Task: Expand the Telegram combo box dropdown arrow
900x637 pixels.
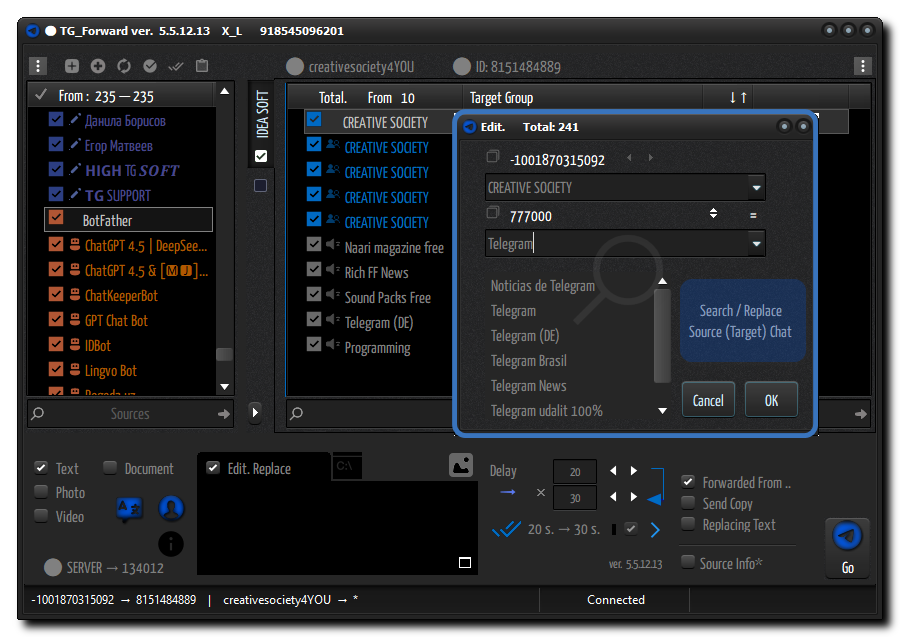Action: click(x=757, y=244)
